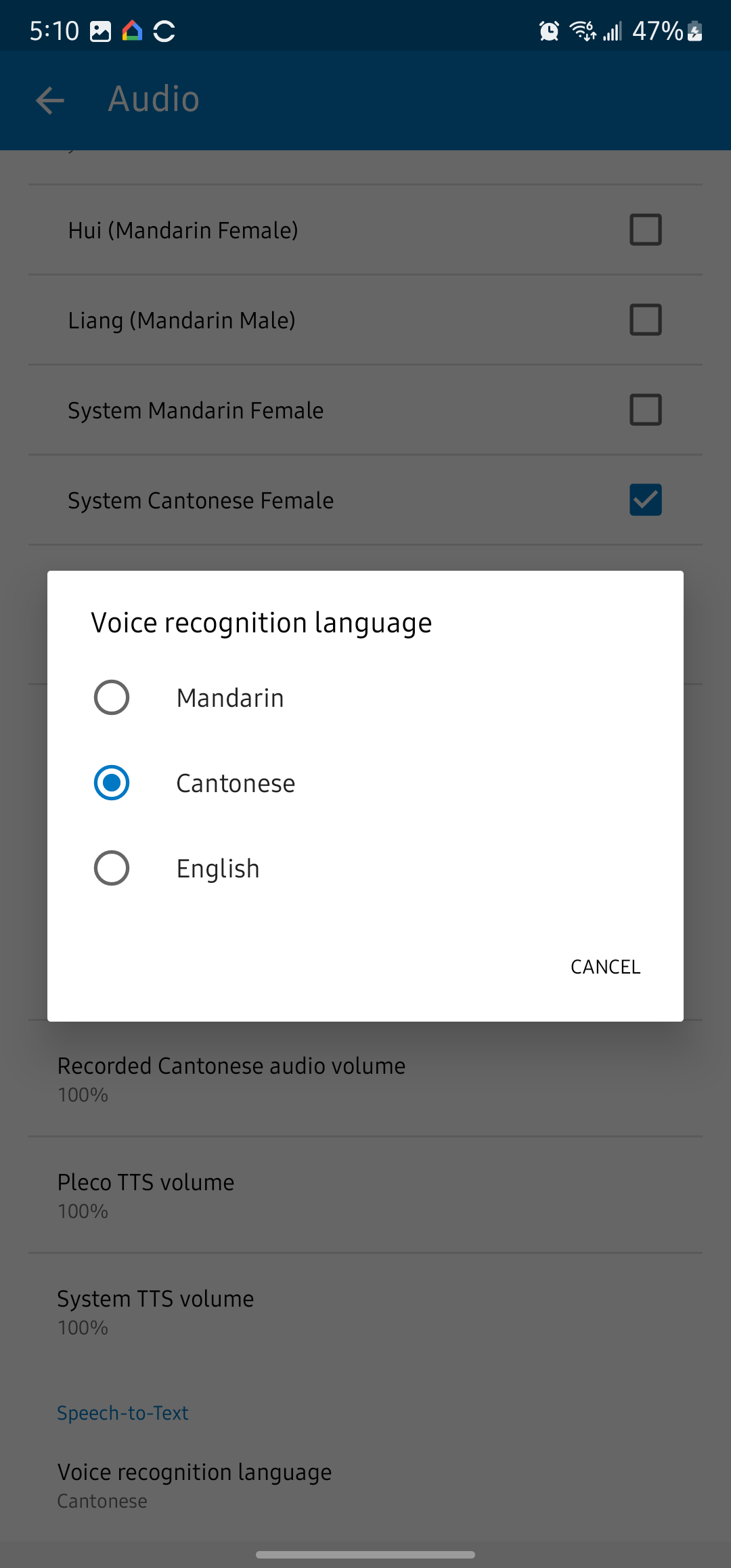Tap the battery indicator icon
Image resolution: width=731 pixels, height=1568 pixels.
point(695,31)
